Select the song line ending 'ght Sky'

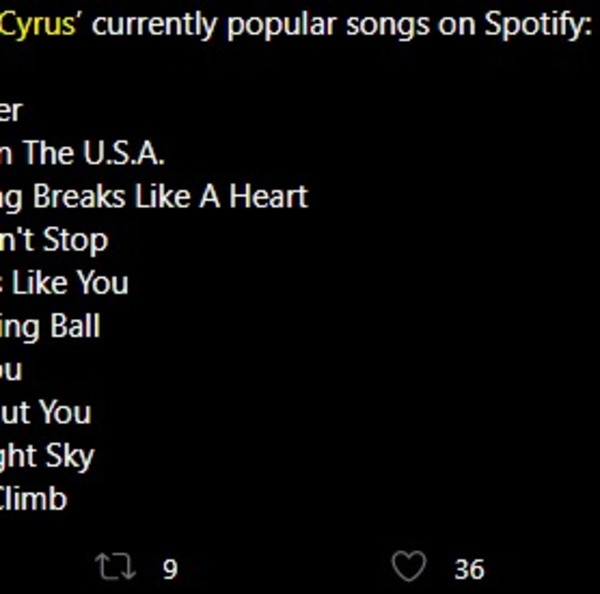click(x=47, y=456)
